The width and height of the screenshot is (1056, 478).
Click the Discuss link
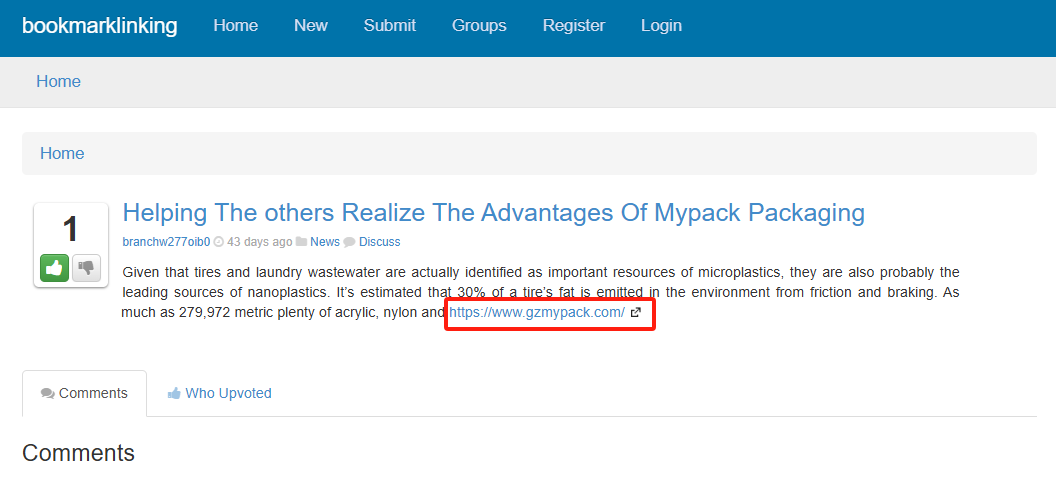tap(379, 242)
